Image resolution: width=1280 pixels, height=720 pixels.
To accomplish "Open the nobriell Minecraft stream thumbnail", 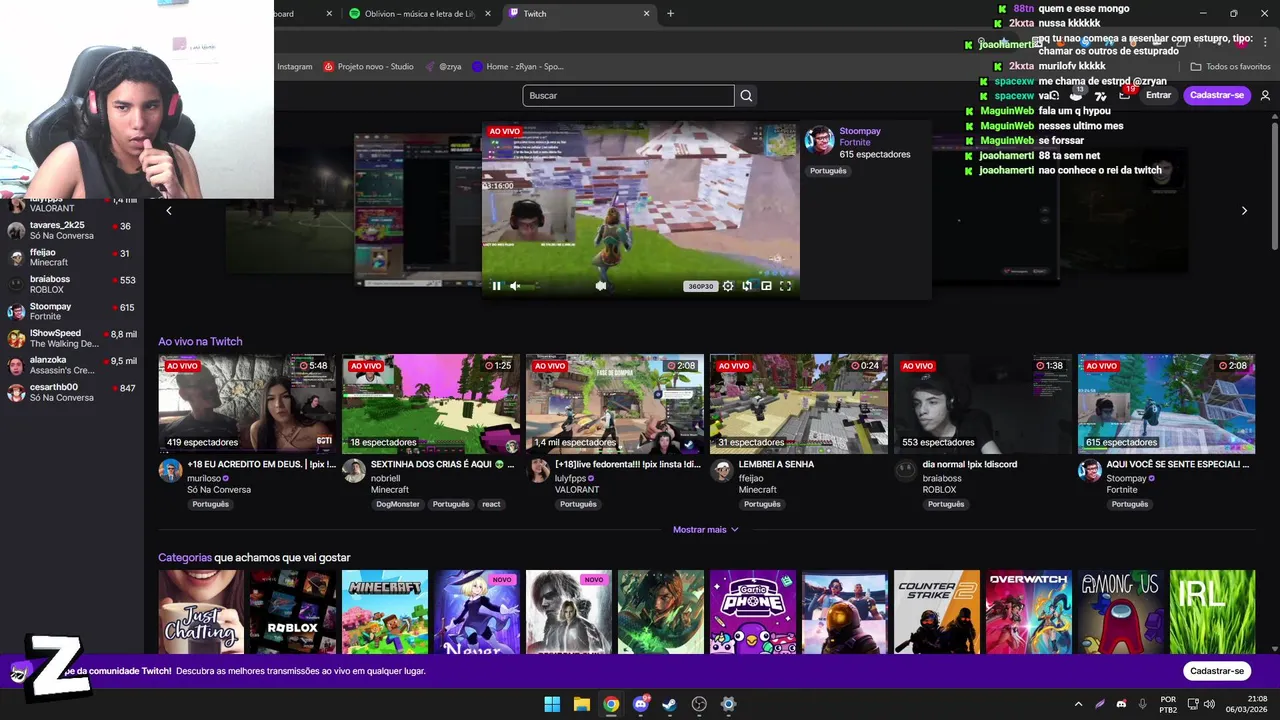I will point(431,404).
